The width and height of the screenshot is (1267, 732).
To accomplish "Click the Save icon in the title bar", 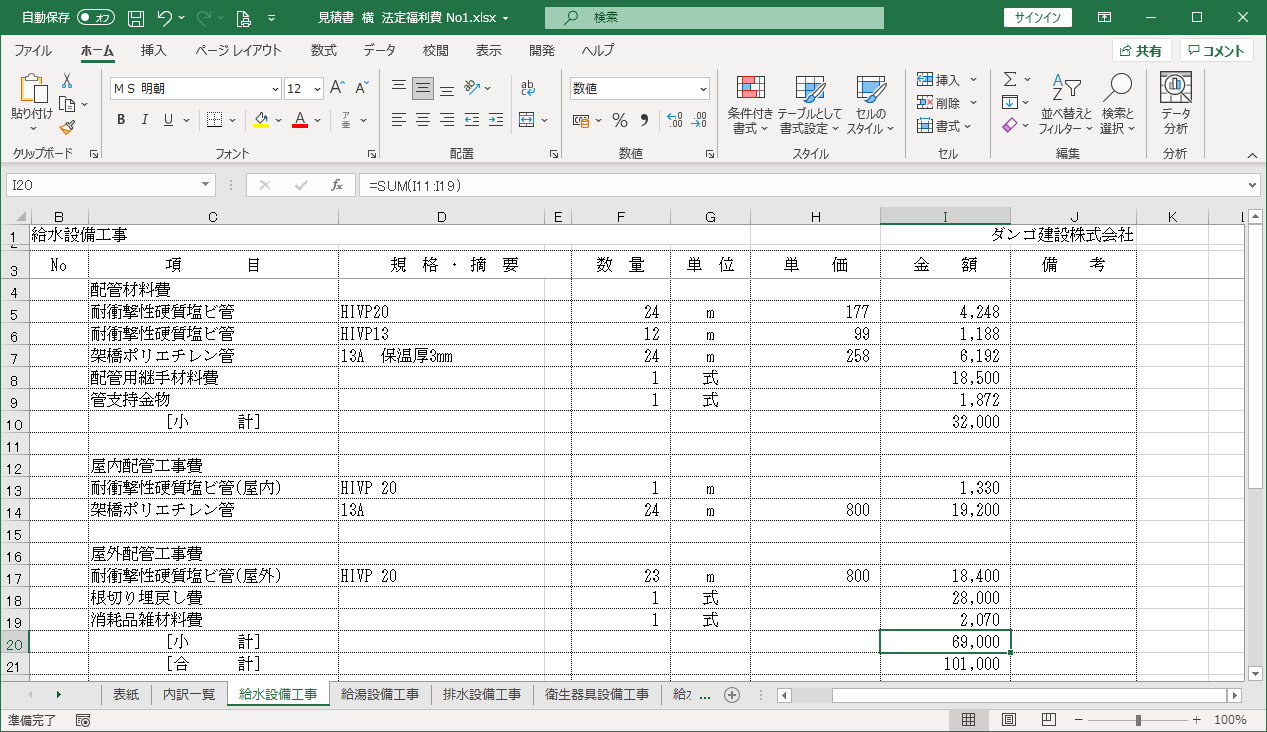I will (137, 18).
